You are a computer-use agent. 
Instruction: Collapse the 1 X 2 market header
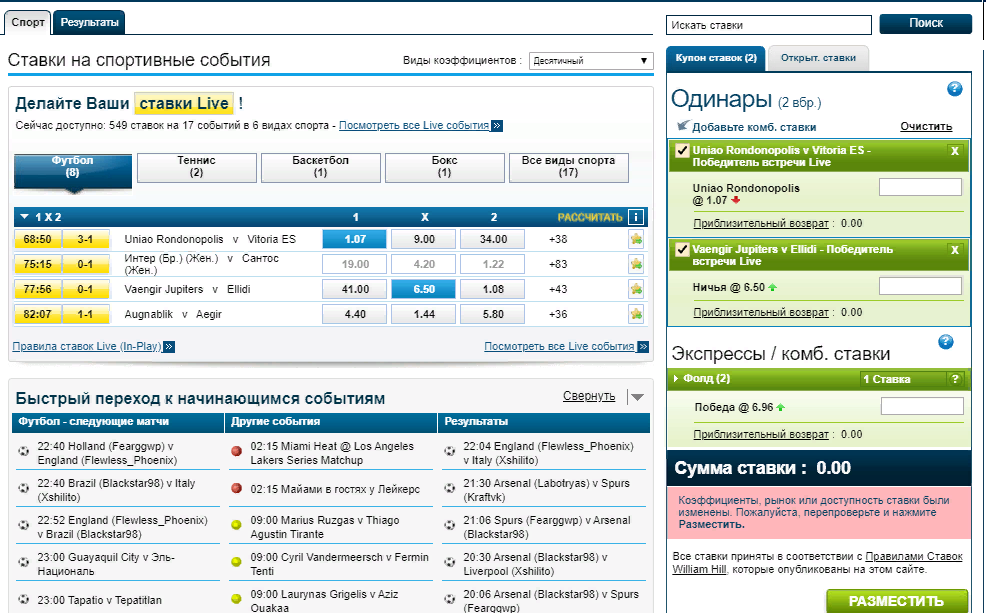click(24, 217)
